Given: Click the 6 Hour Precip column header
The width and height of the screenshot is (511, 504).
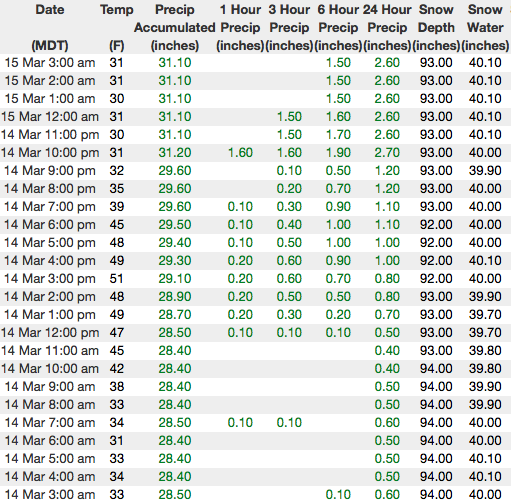Looking at the screenshot, I should tap(338, 27).
